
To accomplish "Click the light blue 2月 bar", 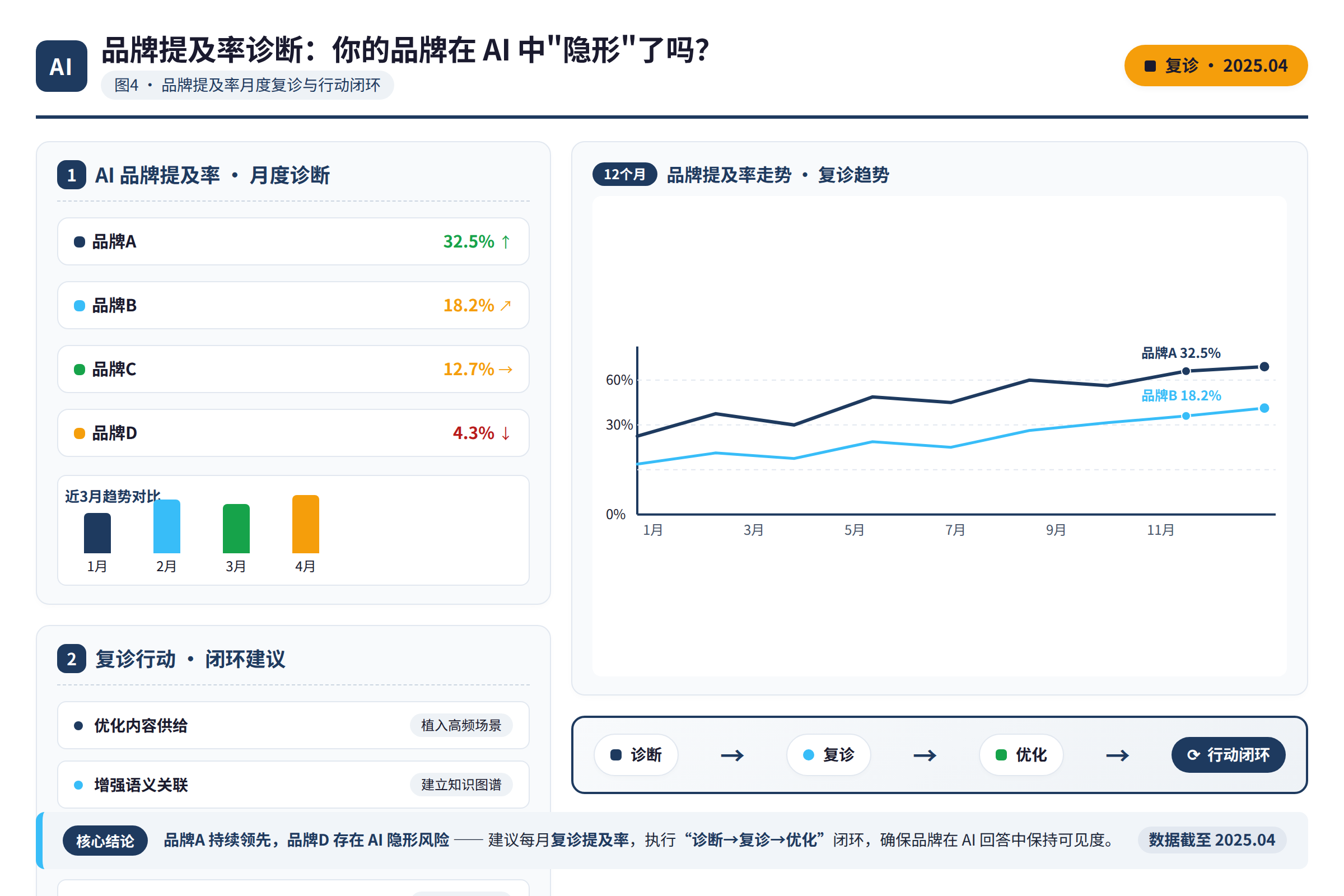I will [167, 526].
